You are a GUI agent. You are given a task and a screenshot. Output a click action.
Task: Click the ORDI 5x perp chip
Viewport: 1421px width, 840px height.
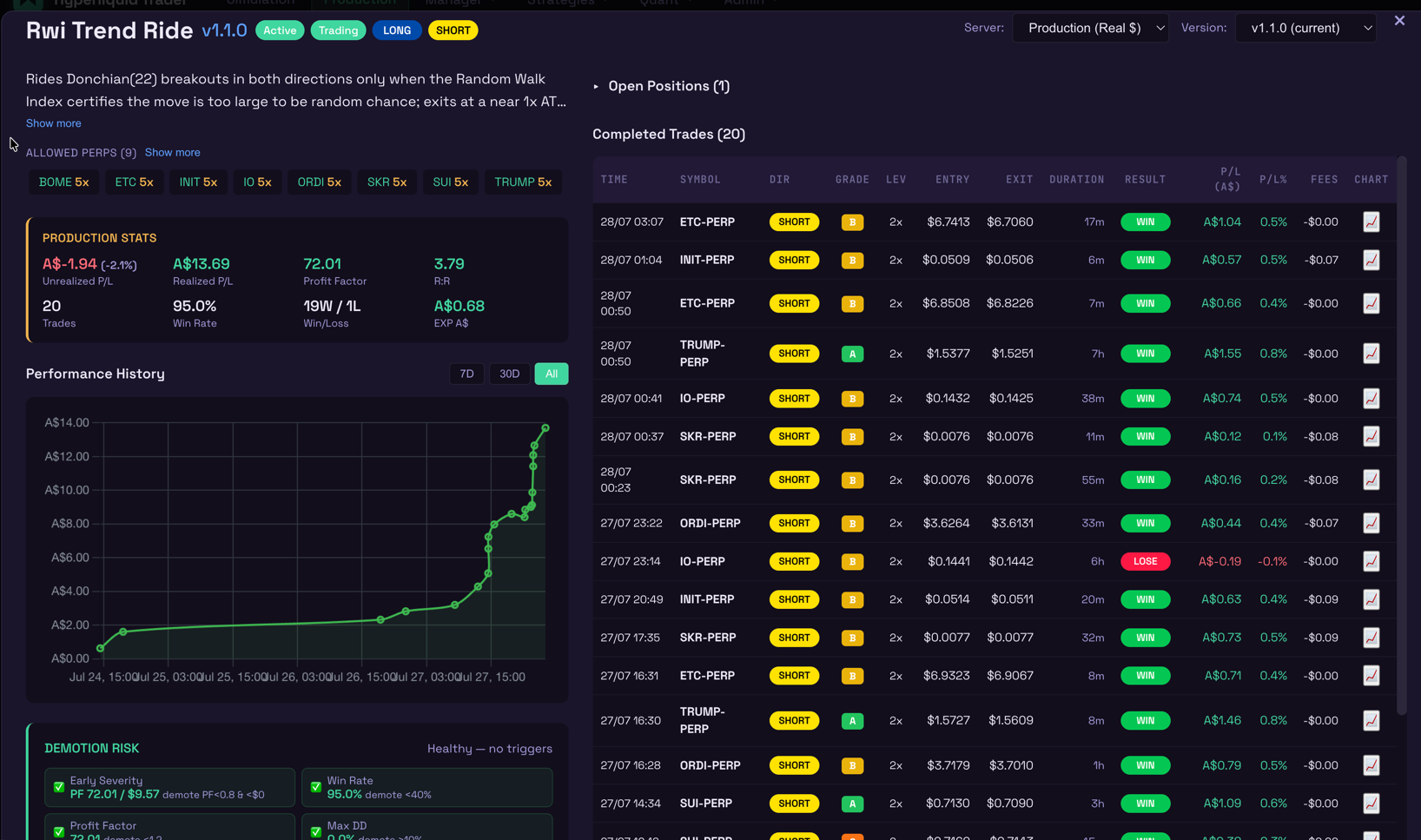tap(319, 182)
